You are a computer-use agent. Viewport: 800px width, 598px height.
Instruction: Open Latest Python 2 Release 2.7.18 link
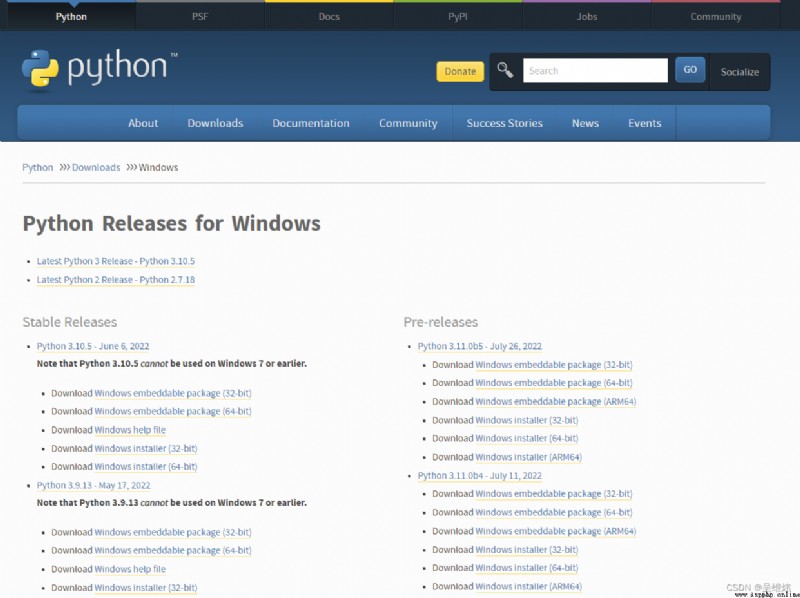(x=116, y=280)
